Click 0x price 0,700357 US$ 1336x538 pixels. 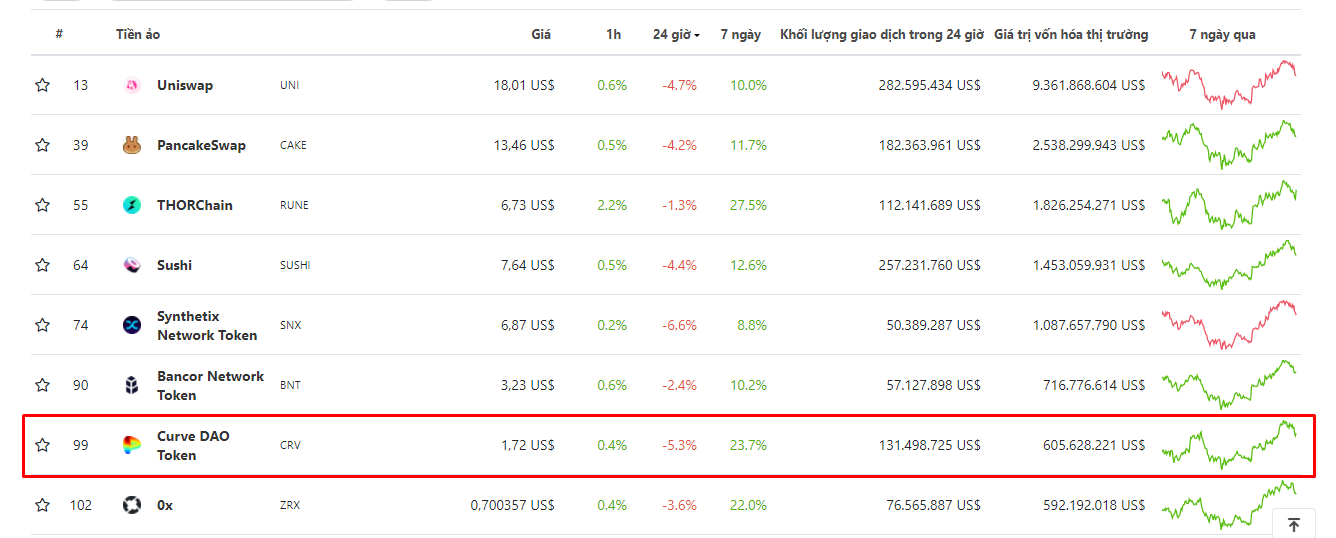point(513,505)
